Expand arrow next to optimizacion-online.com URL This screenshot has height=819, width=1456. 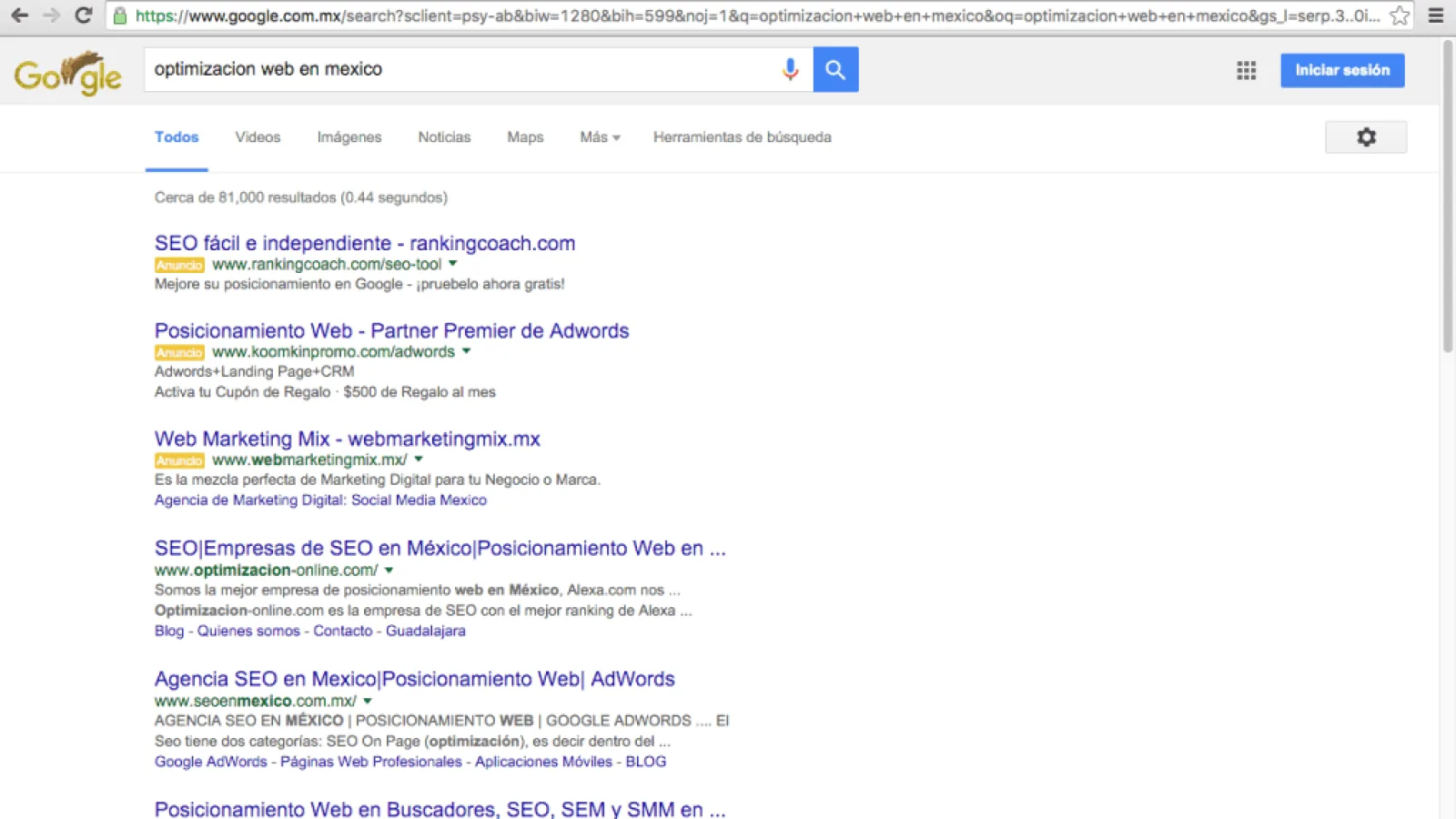[389, 571]
